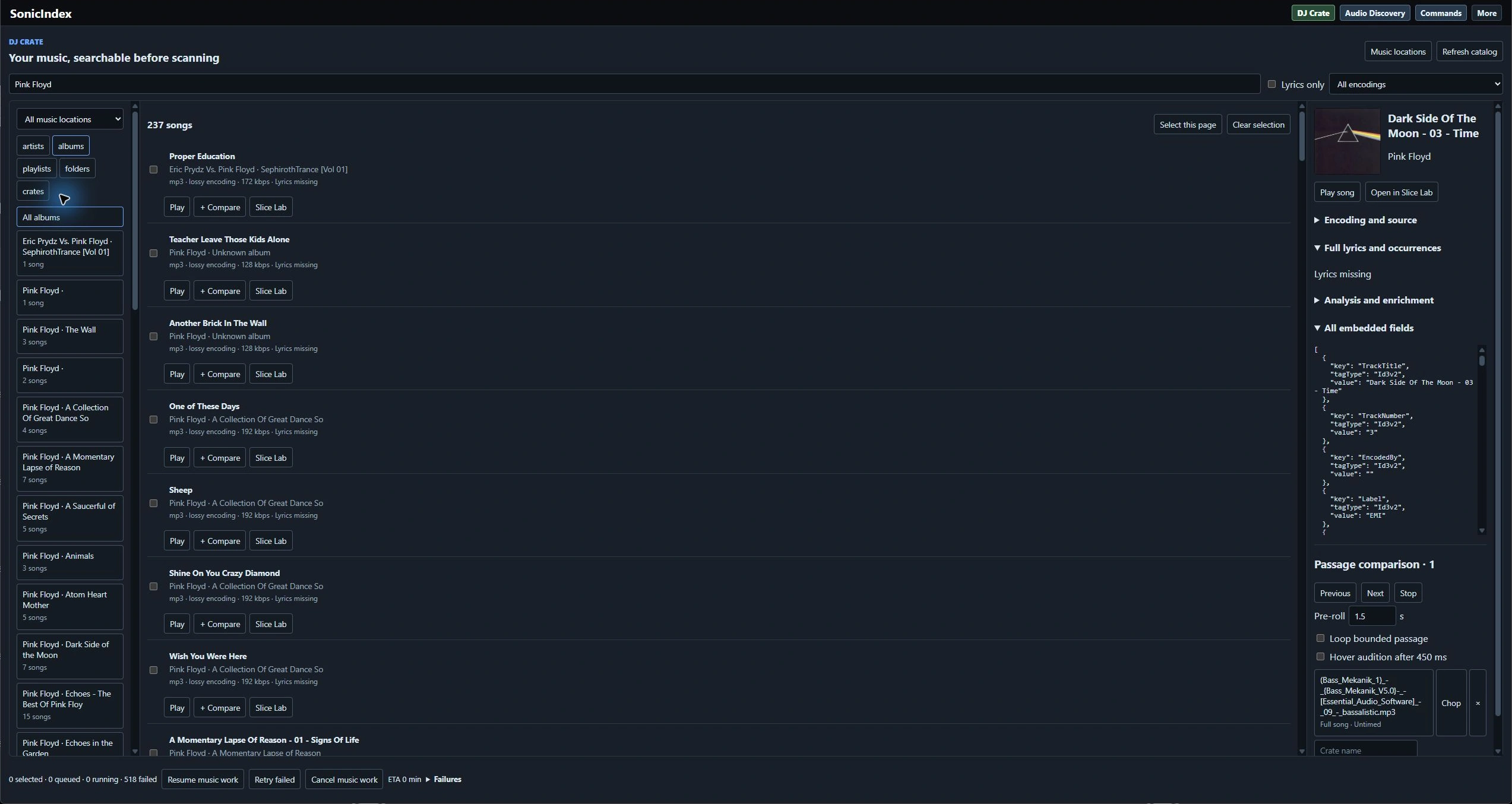Select the artists filter tab
The width and height of the screenshot is (1512, 804).
(33, 145)
